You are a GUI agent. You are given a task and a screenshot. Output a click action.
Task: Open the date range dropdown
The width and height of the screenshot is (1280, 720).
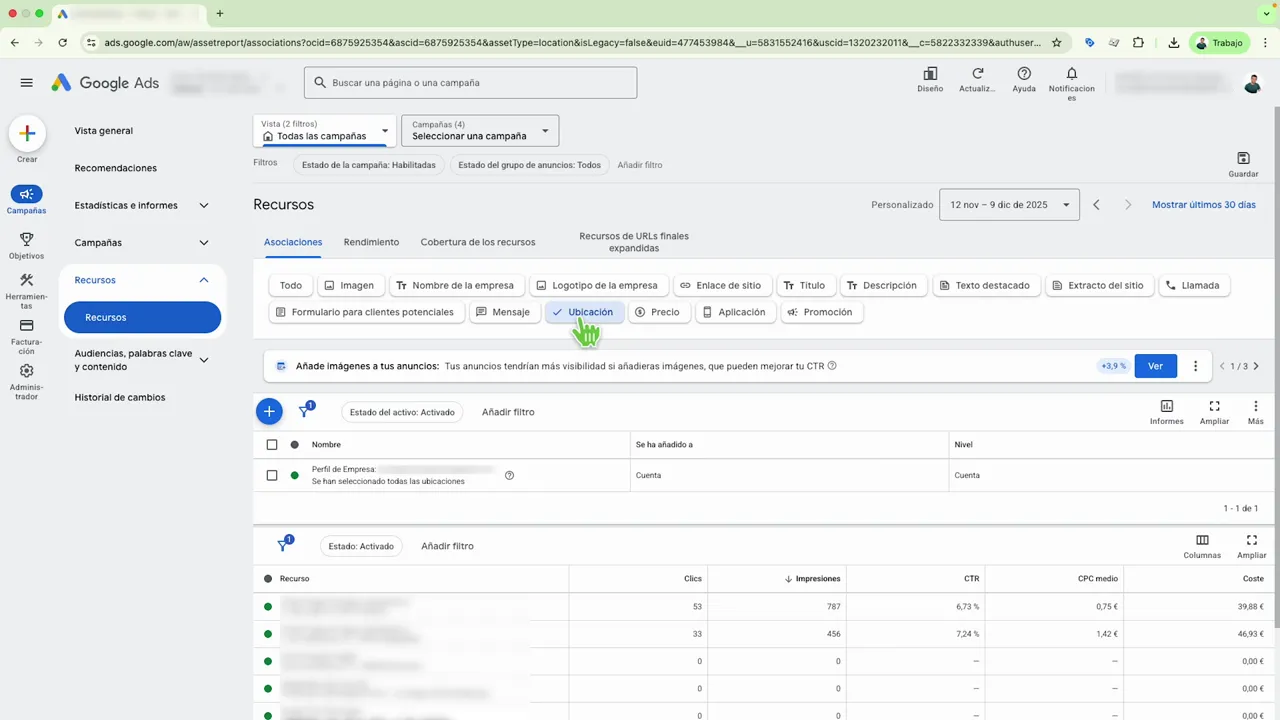[1008, 204]
